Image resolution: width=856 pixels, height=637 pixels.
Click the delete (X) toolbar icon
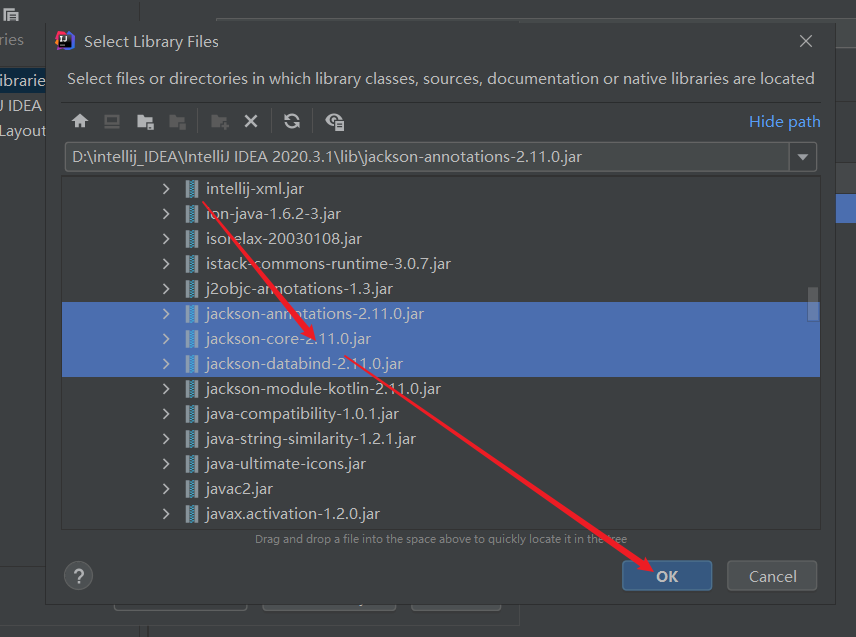[x=251, y=121]
